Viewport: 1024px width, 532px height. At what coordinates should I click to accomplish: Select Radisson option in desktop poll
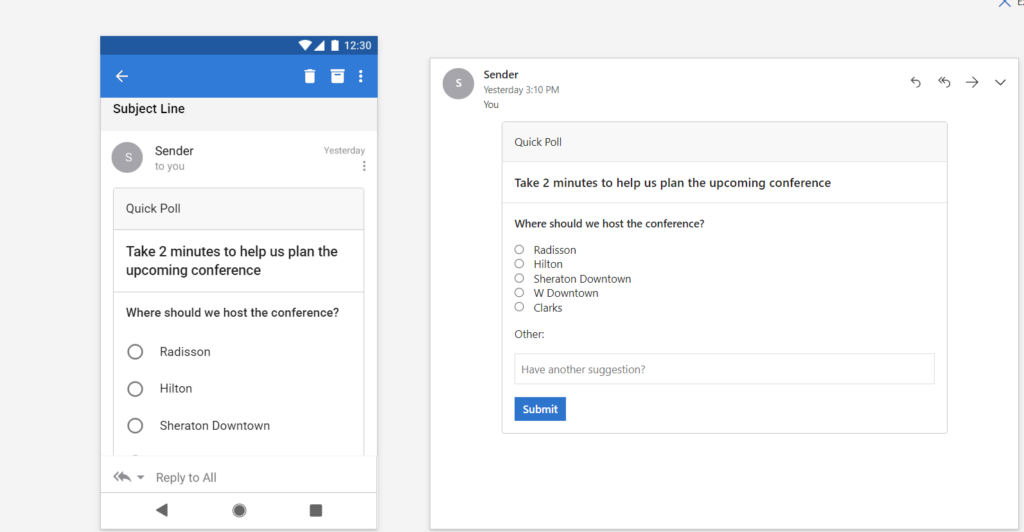tap(519, 249)
